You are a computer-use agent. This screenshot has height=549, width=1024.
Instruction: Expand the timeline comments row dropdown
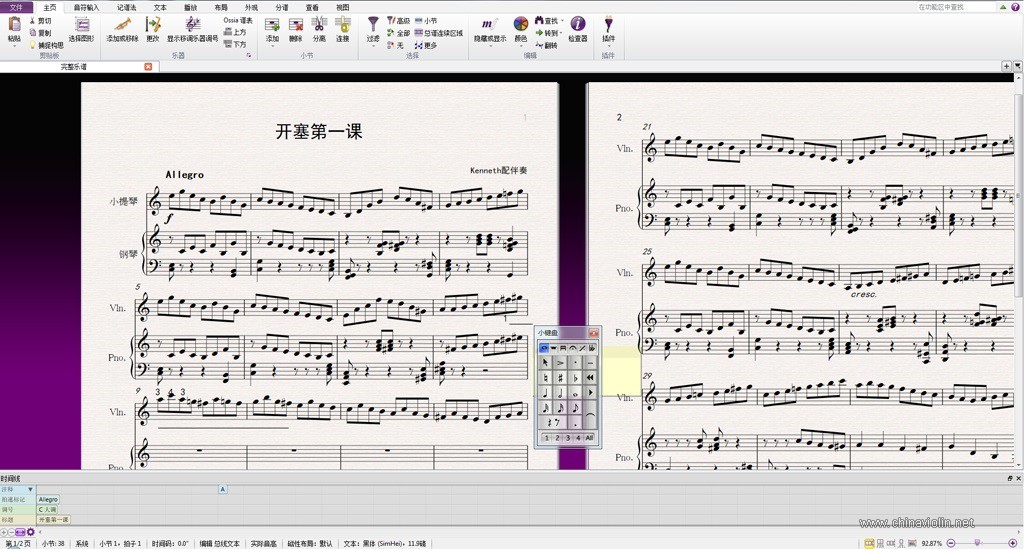(x=30, y=489)
